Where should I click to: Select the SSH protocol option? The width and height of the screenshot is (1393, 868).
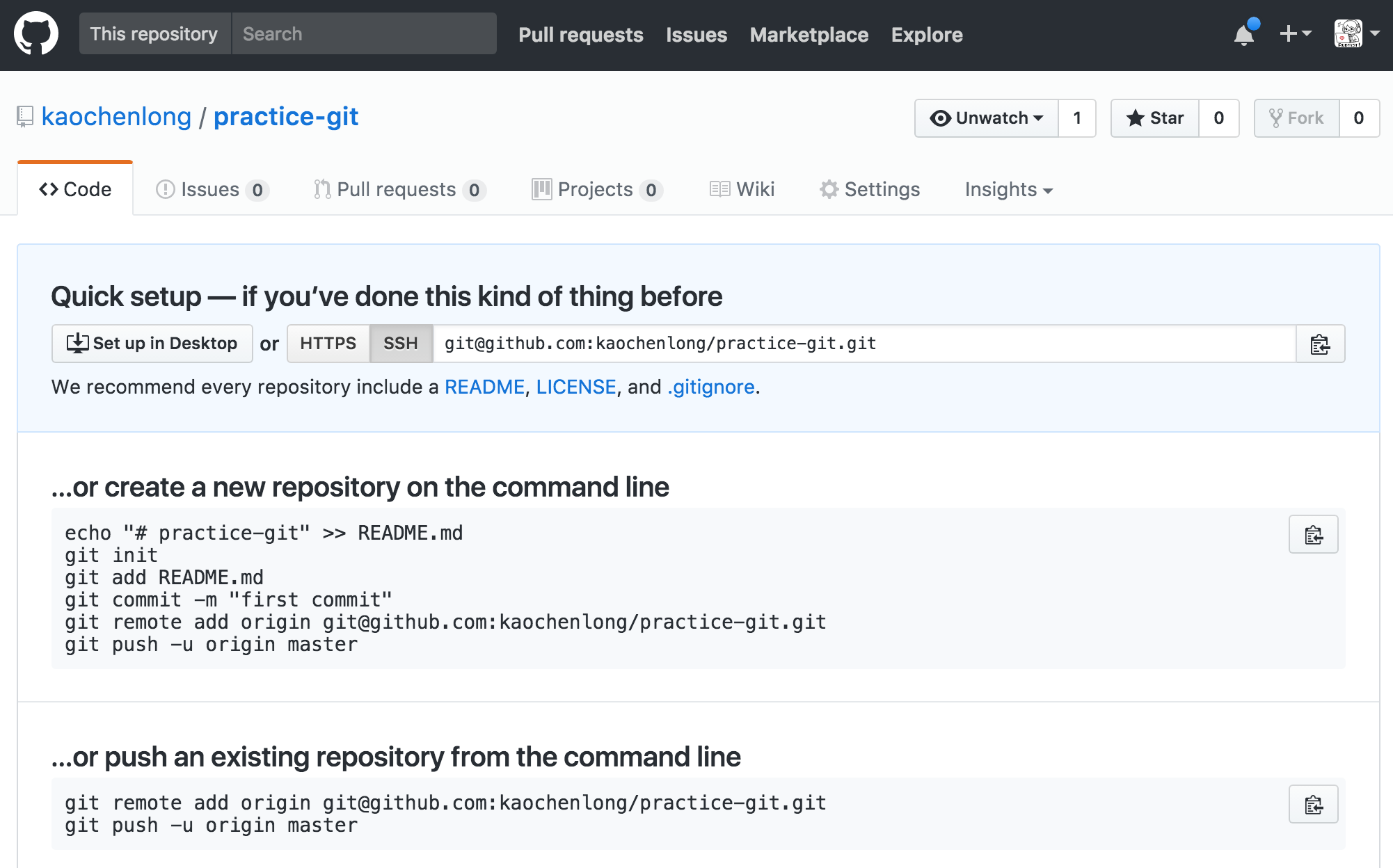[x=400, y=343]
